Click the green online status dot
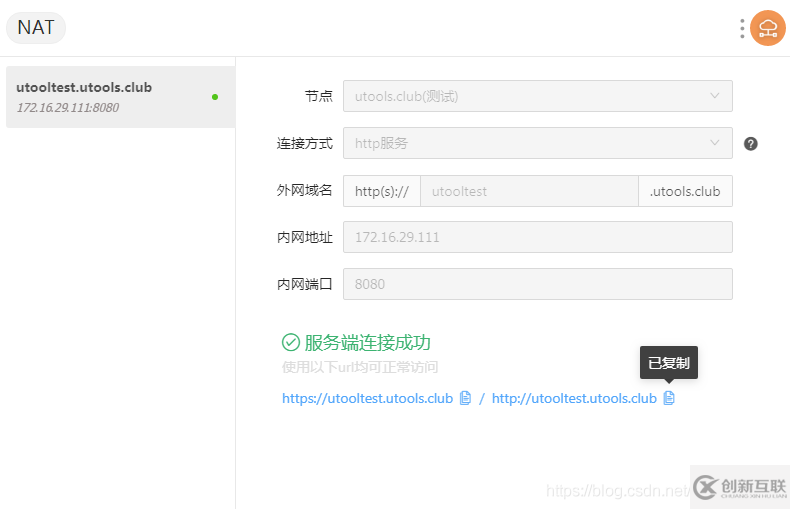The image size is (790, 509). [x=215, y=97]
